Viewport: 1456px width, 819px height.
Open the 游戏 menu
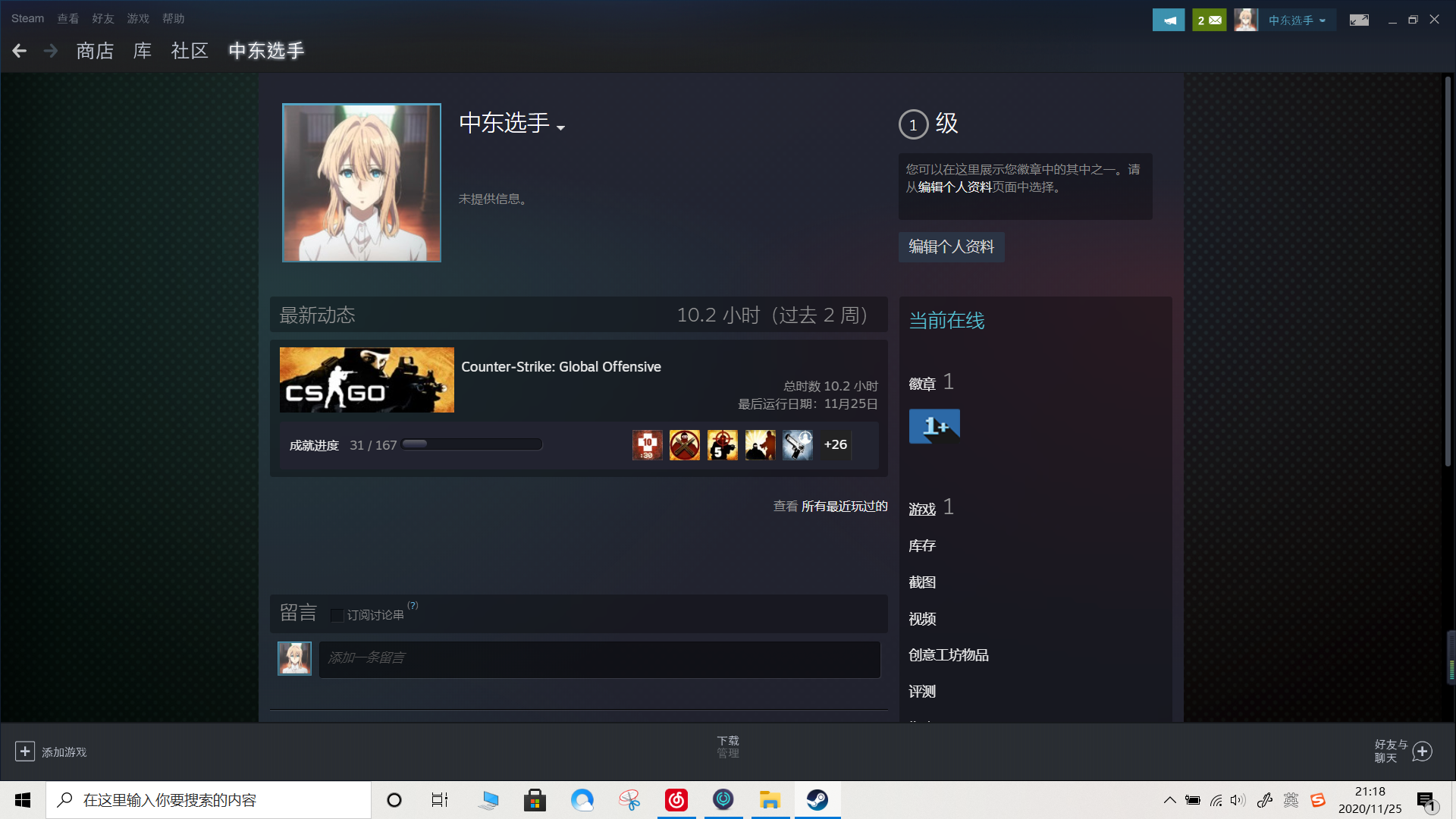coord(138,18)
